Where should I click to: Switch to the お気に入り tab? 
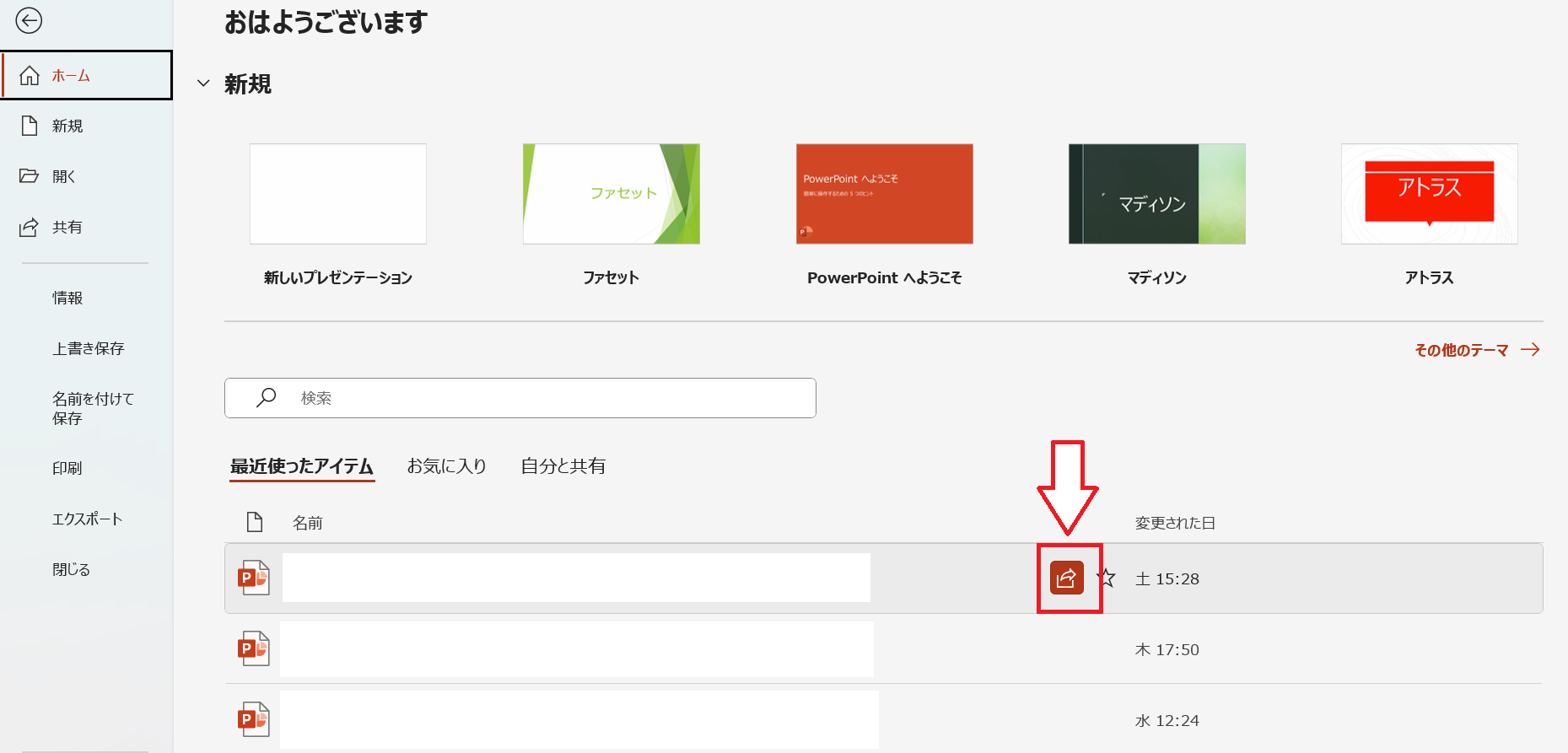(x=446, y=466)
